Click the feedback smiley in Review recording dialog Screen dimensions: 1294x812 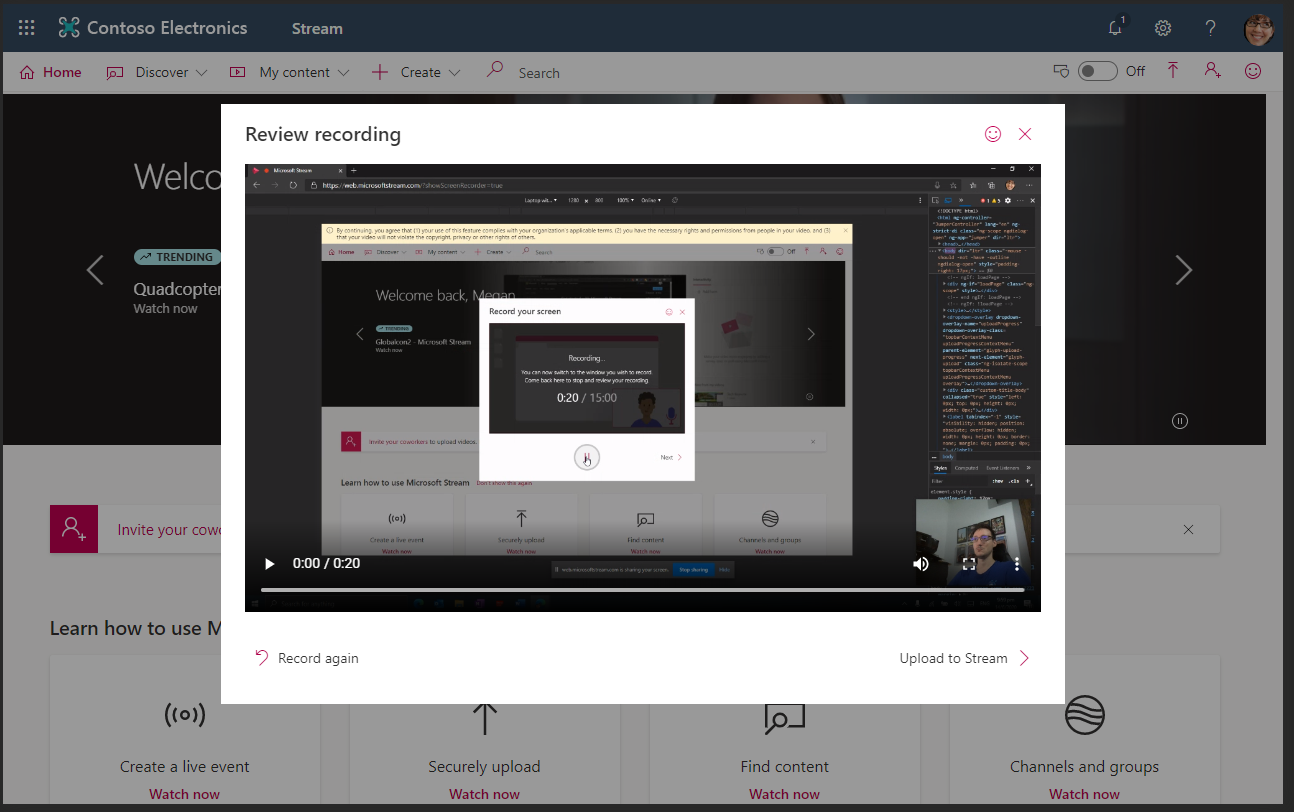click(x=992, y=134)
